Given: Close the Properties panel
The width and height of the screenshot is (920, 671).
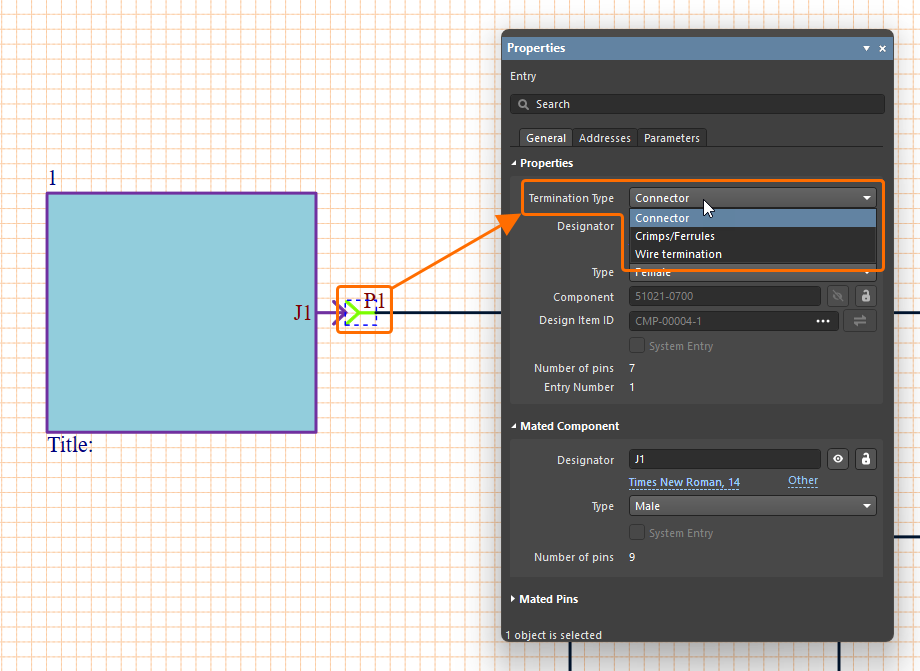Looking at the screenshot, I should 882,48.
